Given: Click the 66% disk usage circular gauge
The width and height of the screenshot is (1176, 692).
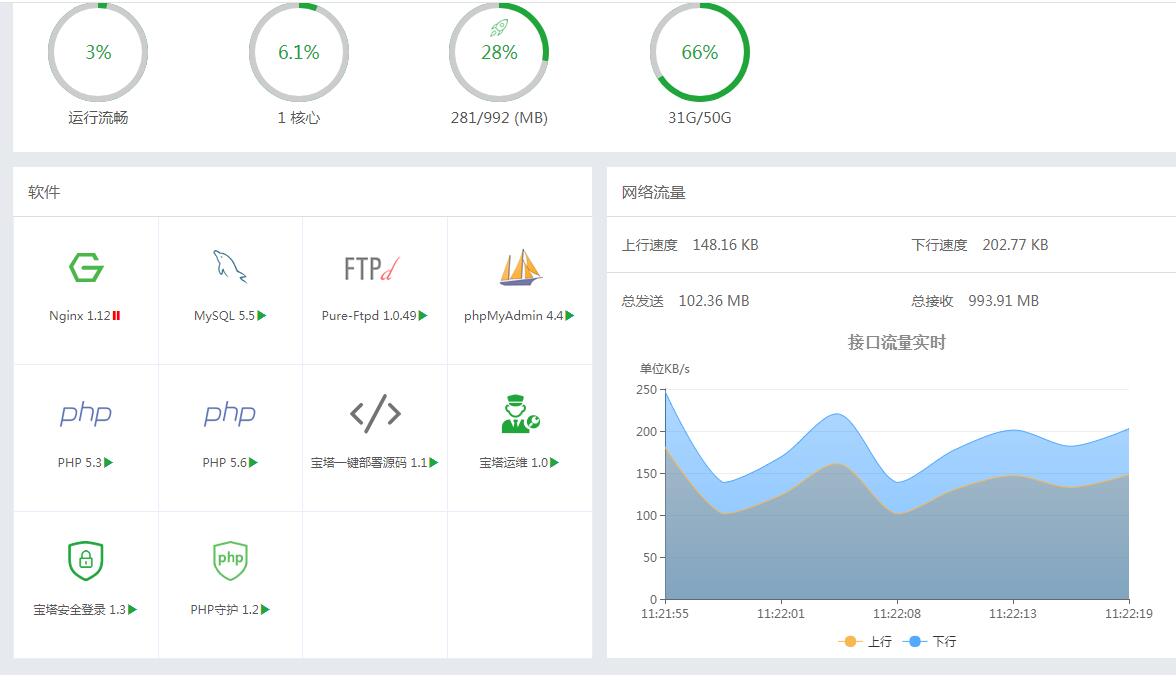Looking at the screenshot, I should pyautogui.click(x=699, y=52).
